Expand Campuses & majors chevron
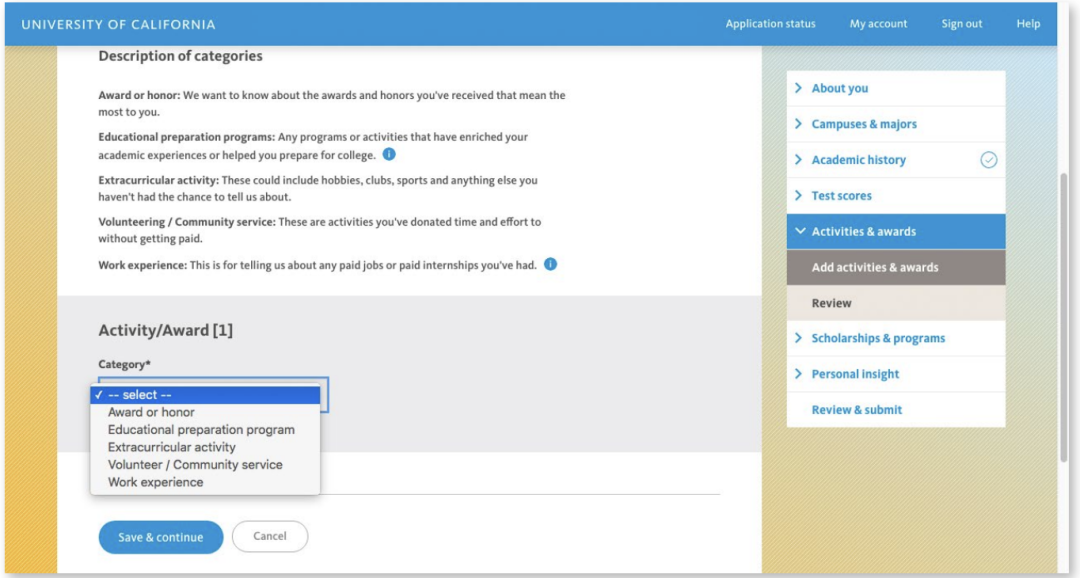1080x578 pixels. point(798,123)
